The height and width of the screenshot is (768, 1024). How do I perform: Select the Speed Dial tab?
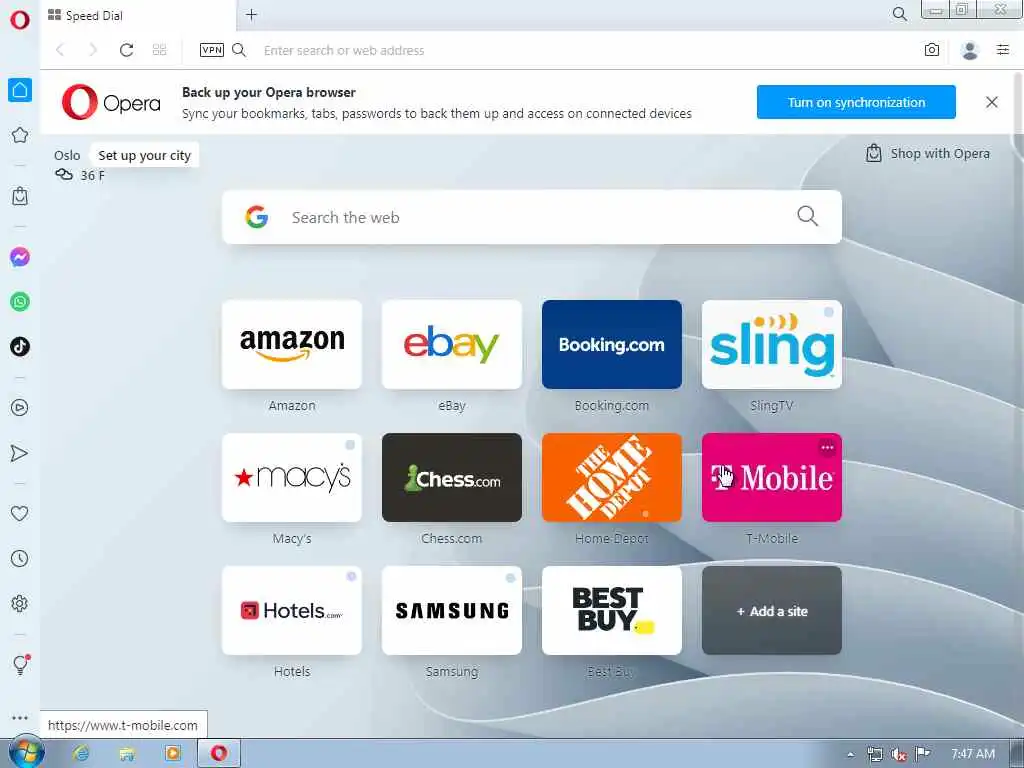coord(137,16)
